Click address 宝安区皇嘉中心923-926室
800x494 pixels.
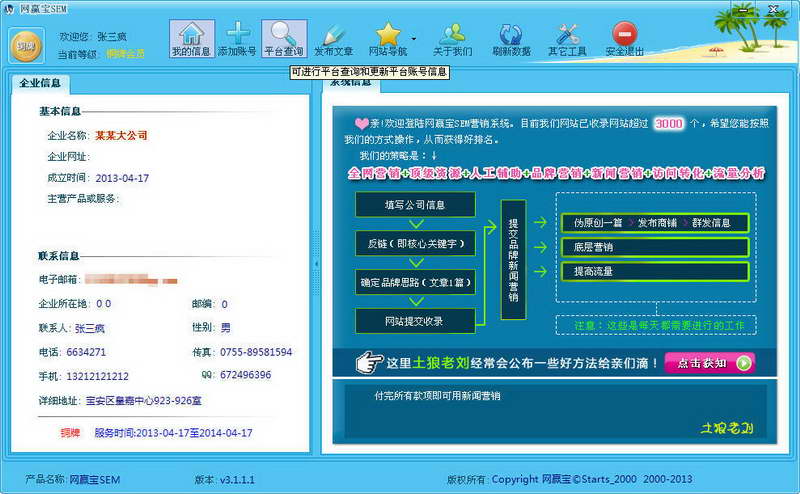[x=143, y=401]
